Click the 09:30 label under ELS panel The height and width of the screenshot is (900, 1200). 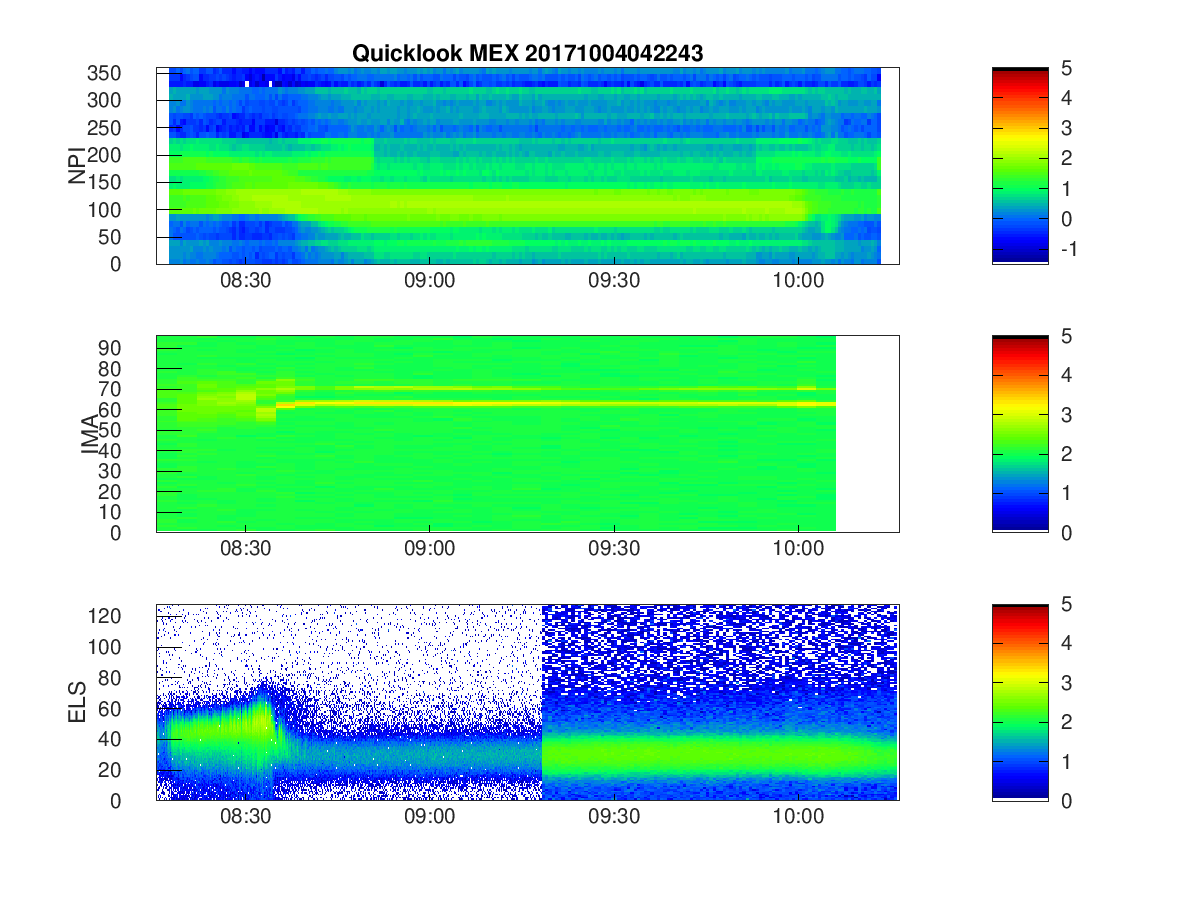tap(614, 817)
